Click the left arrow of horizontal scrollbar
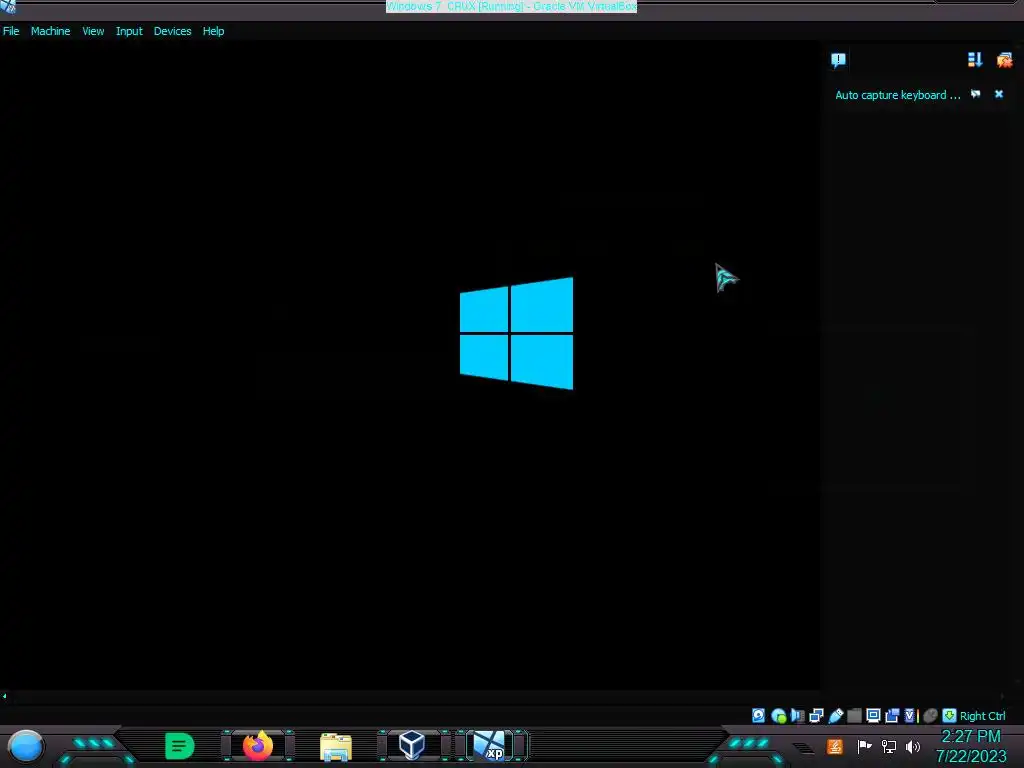The height and width of the screenshot is (768, 1024). pyautogui.click(x=4, y=696)
